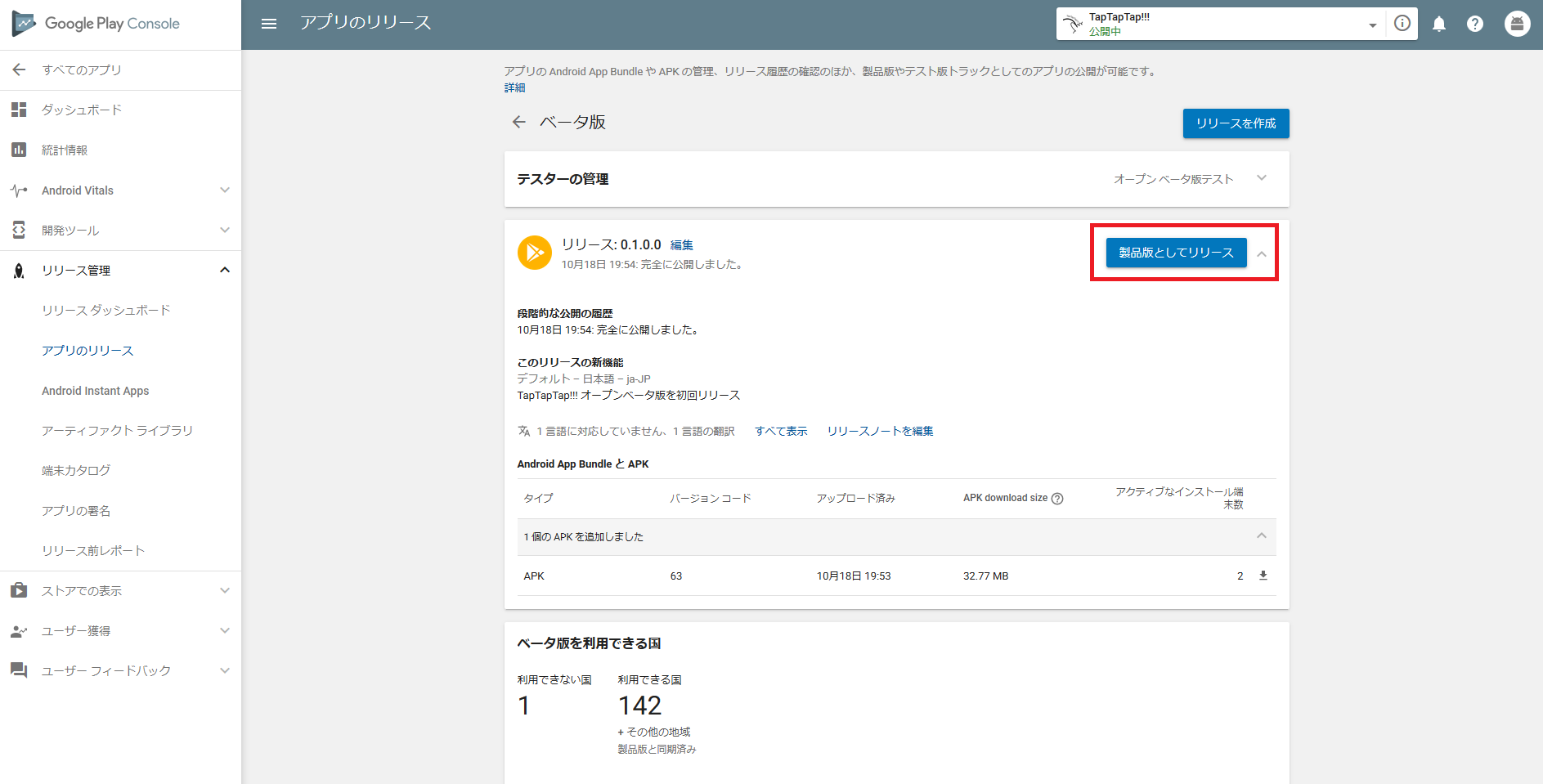Viewport: 1543px width, 784px height.
Task: Click リリースを作成 button
Action: pyautogui.click(x=1236, y=123)
